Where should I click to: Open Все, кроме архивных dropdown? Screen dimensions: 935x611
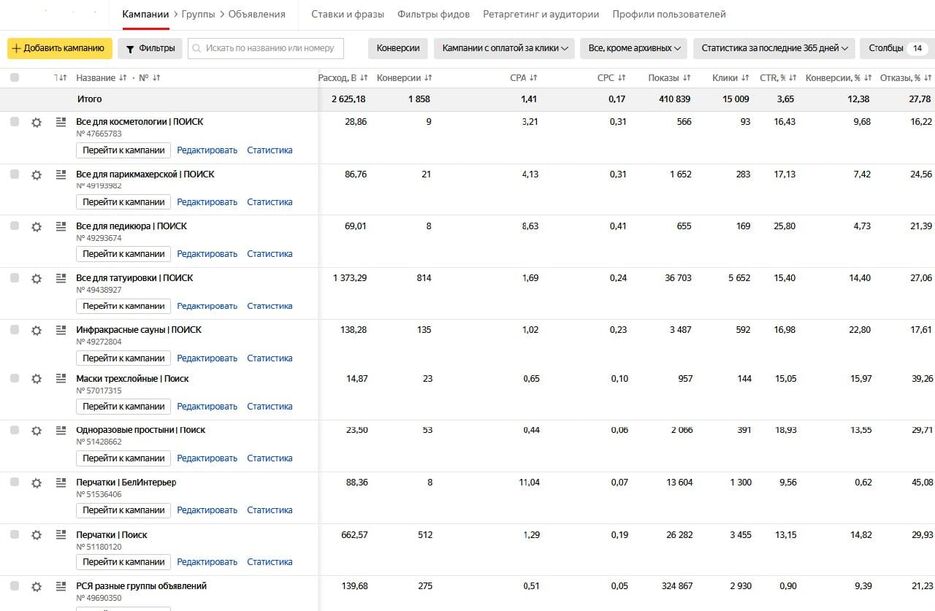tap(633, 48)
